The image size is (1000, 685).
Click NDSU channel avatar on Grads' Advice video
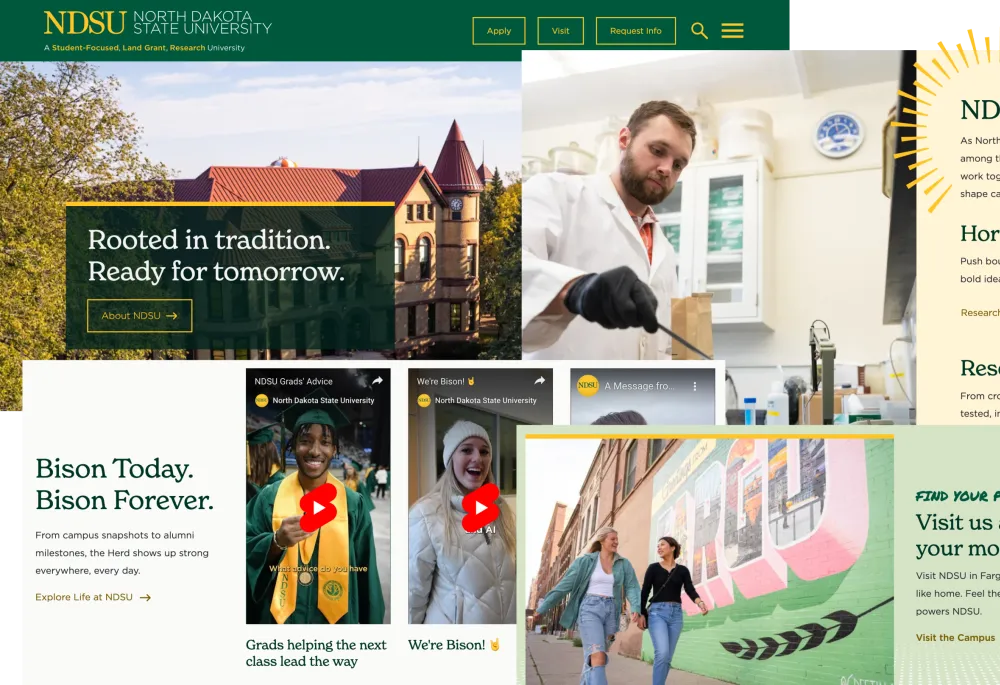click(x=261, y=401)
